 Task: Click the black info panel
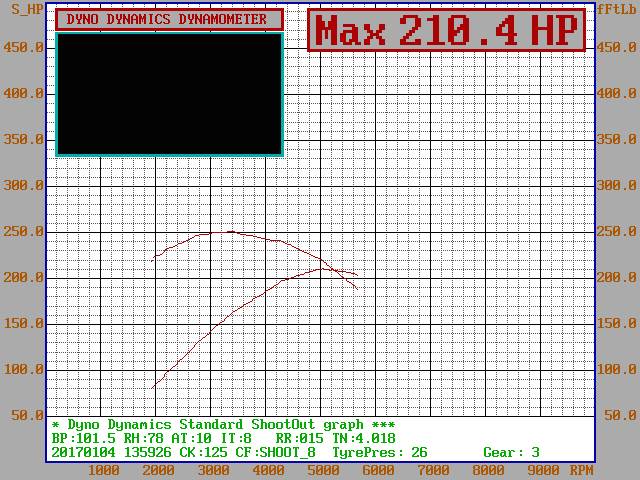170,95
